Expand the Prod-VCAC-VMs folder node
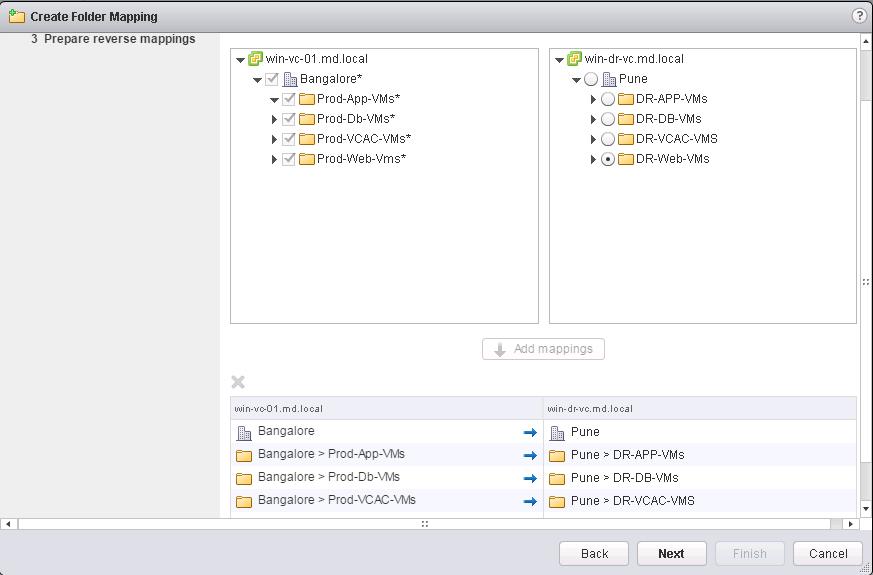Screen dimensions: 873x575 click(274, 139)
